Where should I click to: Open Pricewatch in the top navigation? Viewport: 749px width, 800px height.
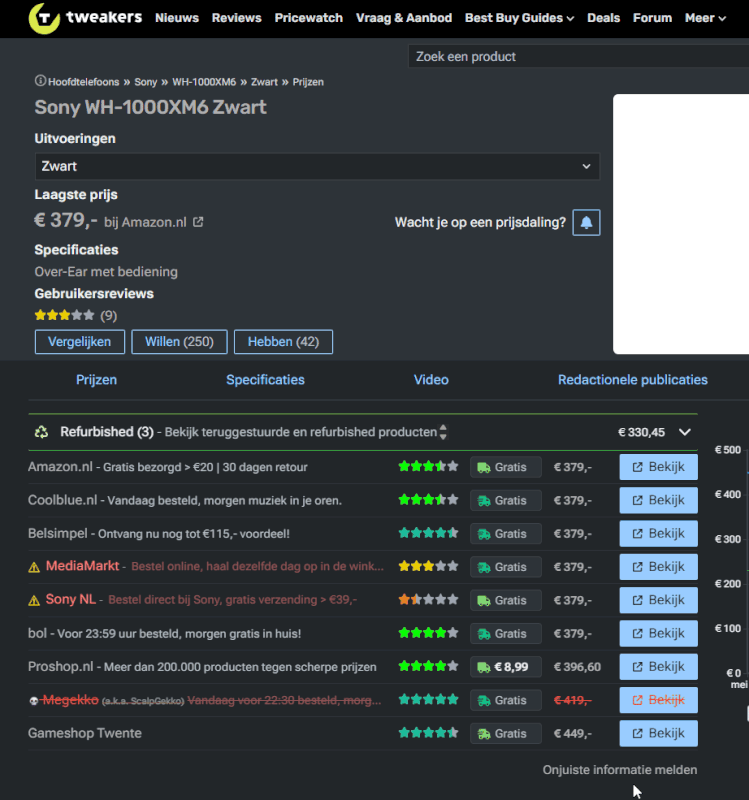pos(309,18)
